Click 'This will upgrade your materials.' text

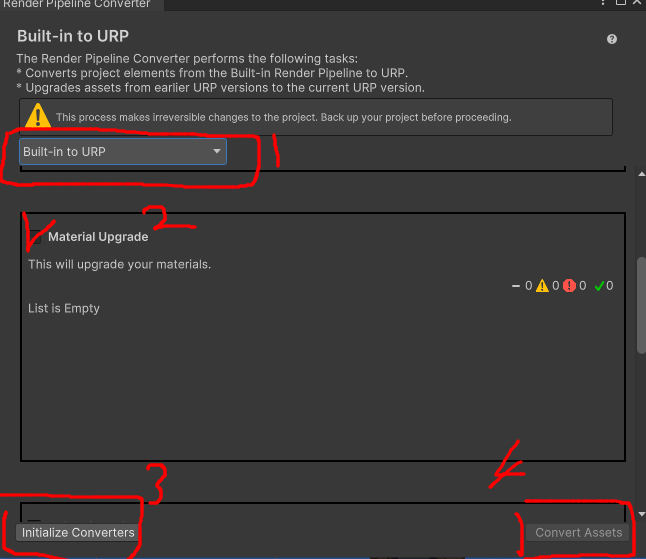[x=119, y=264]
